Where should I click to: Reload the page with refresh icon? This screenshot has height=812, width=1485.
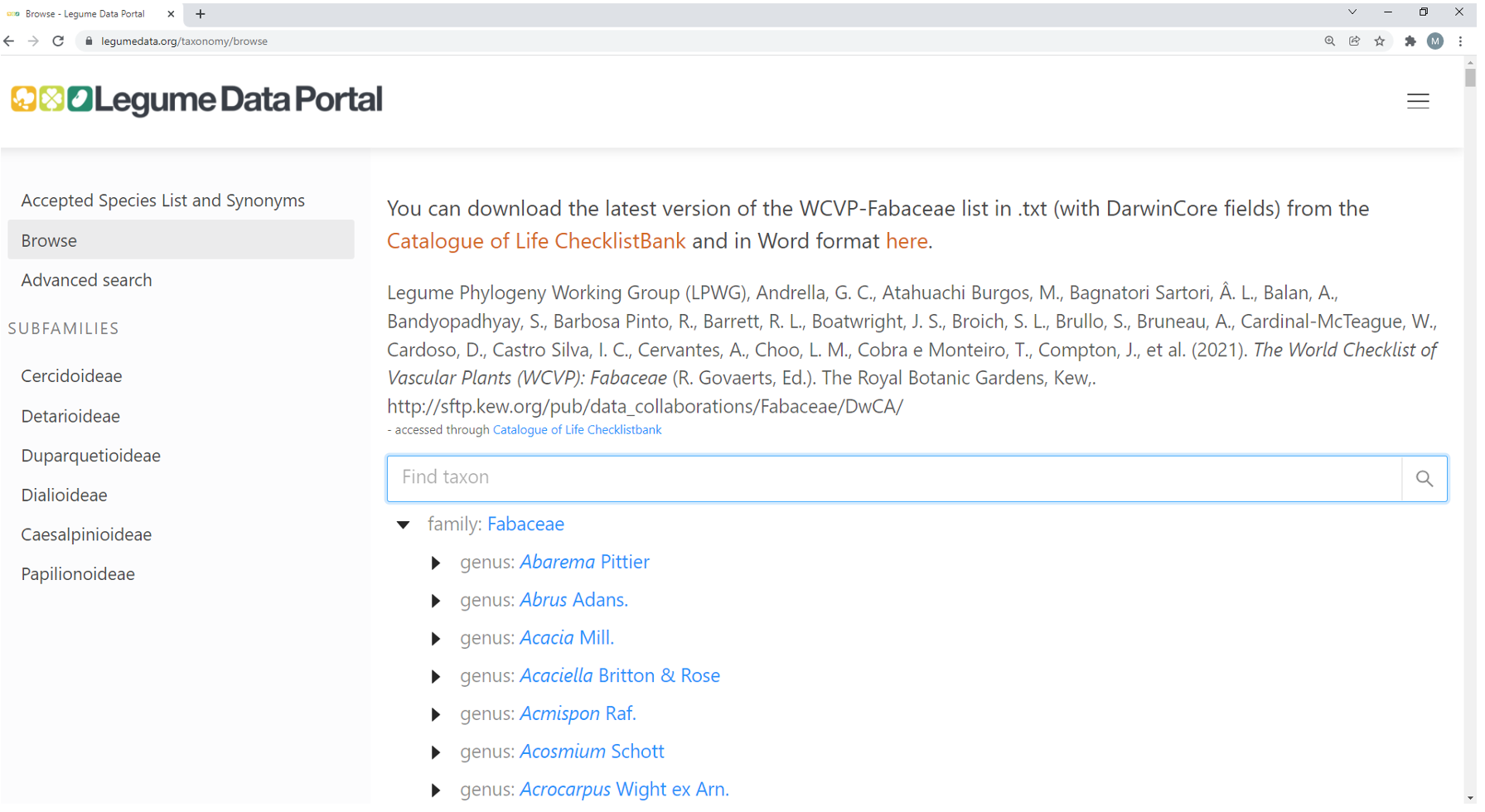[58, 41]
